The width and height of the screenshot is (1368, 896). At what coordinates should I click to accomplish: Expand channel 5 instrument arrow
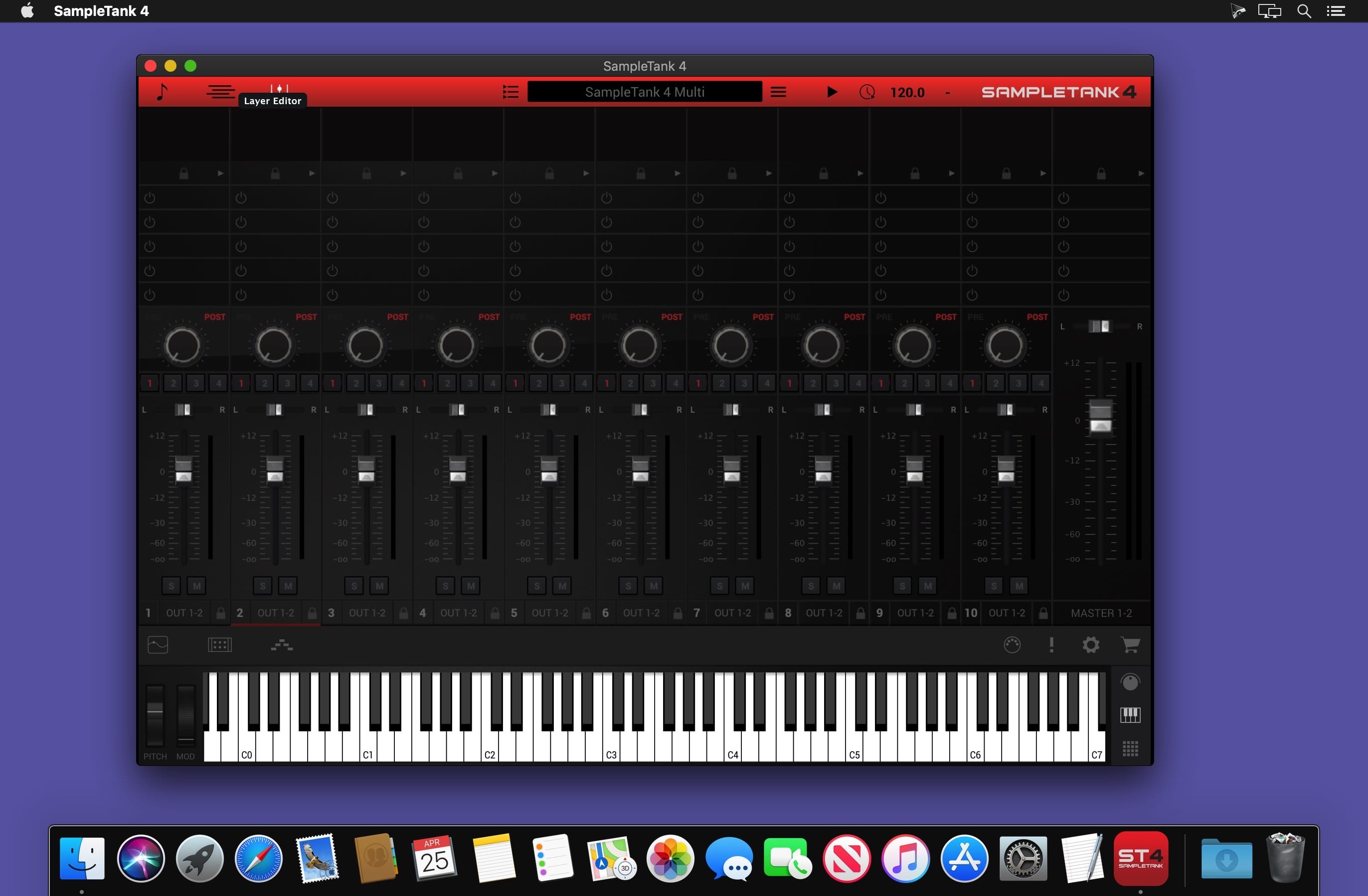click(586, 173)
